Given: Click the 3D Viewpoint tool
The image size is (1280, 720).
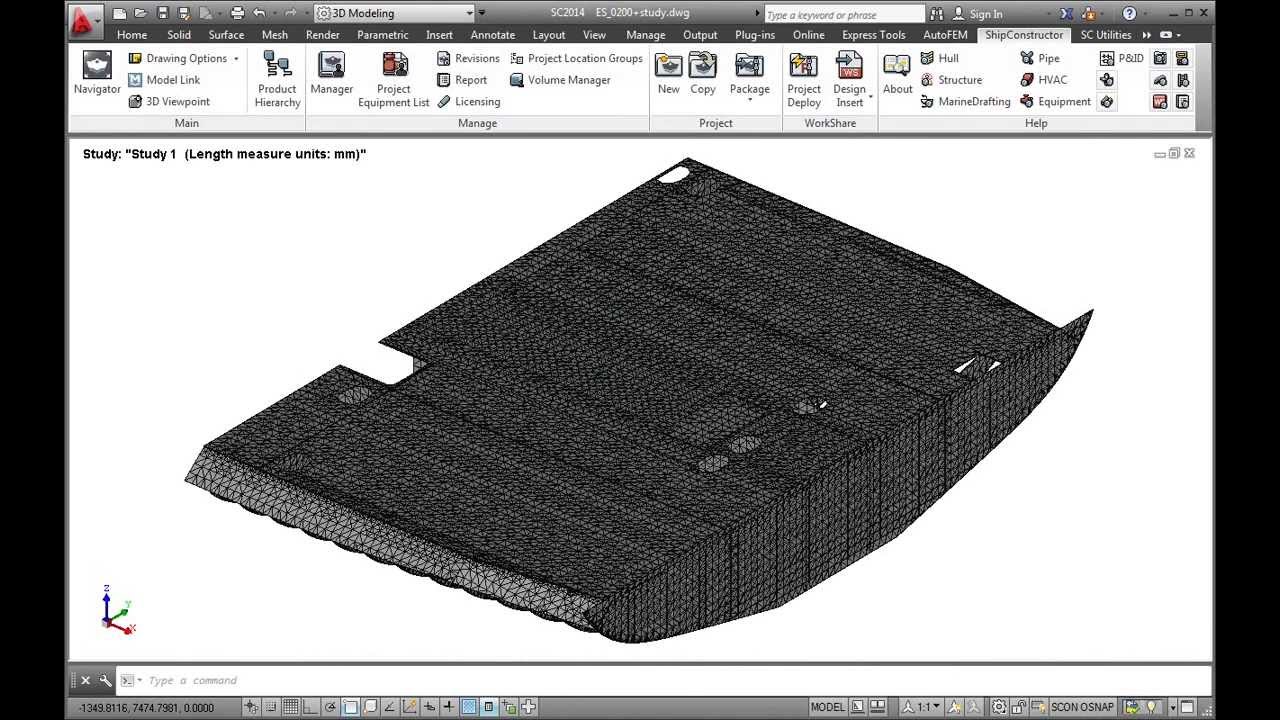Looking at the screenshot, I should 169,102.
